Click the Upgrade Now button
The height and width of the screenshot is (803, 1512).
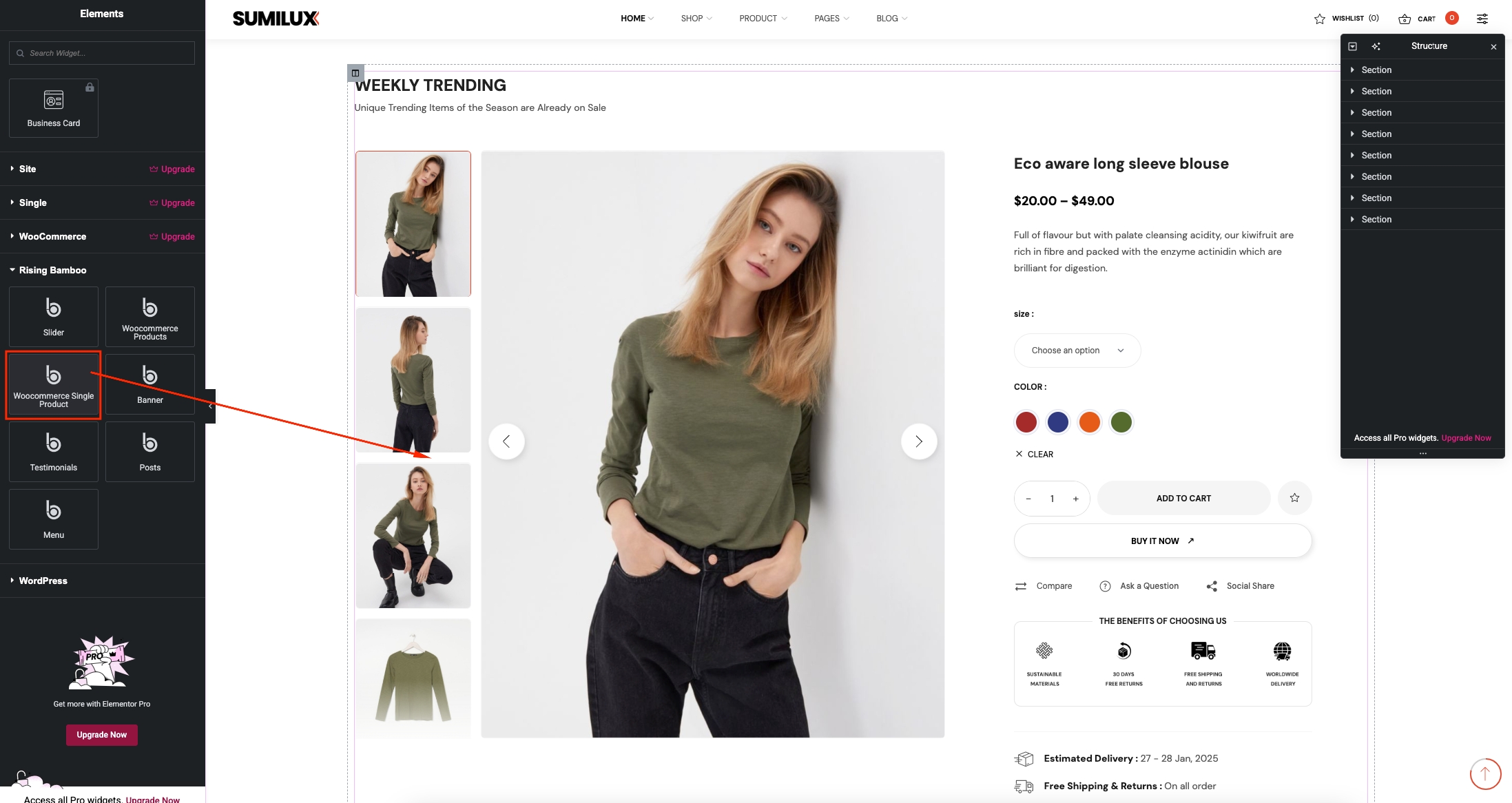point(101,735)
